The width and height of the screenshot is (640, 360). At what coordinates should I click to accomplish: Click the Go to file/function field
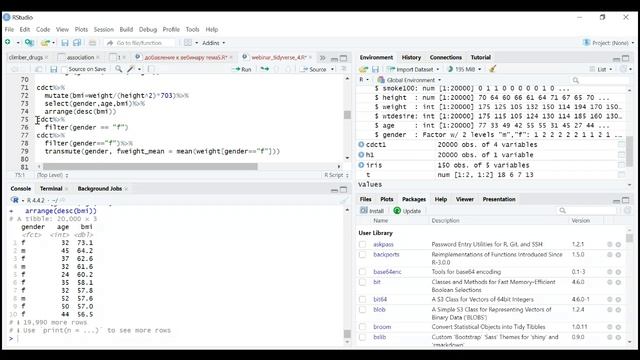139,43
